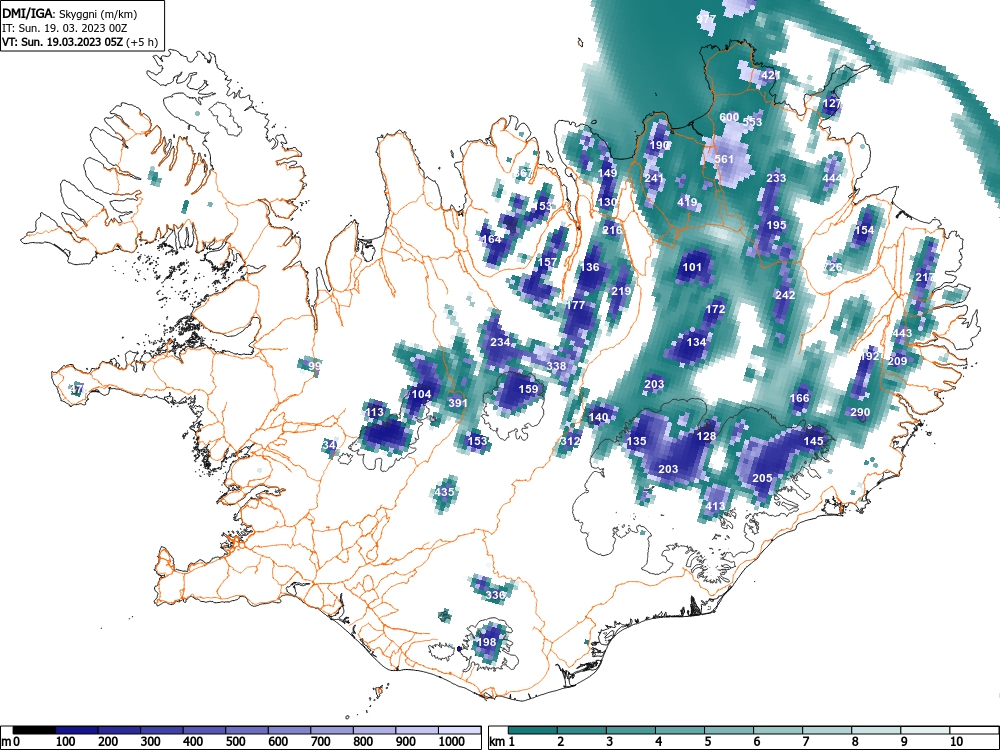Click the visibility value 413
Screen dimensions: 1000x750
[x=715, y=506]
